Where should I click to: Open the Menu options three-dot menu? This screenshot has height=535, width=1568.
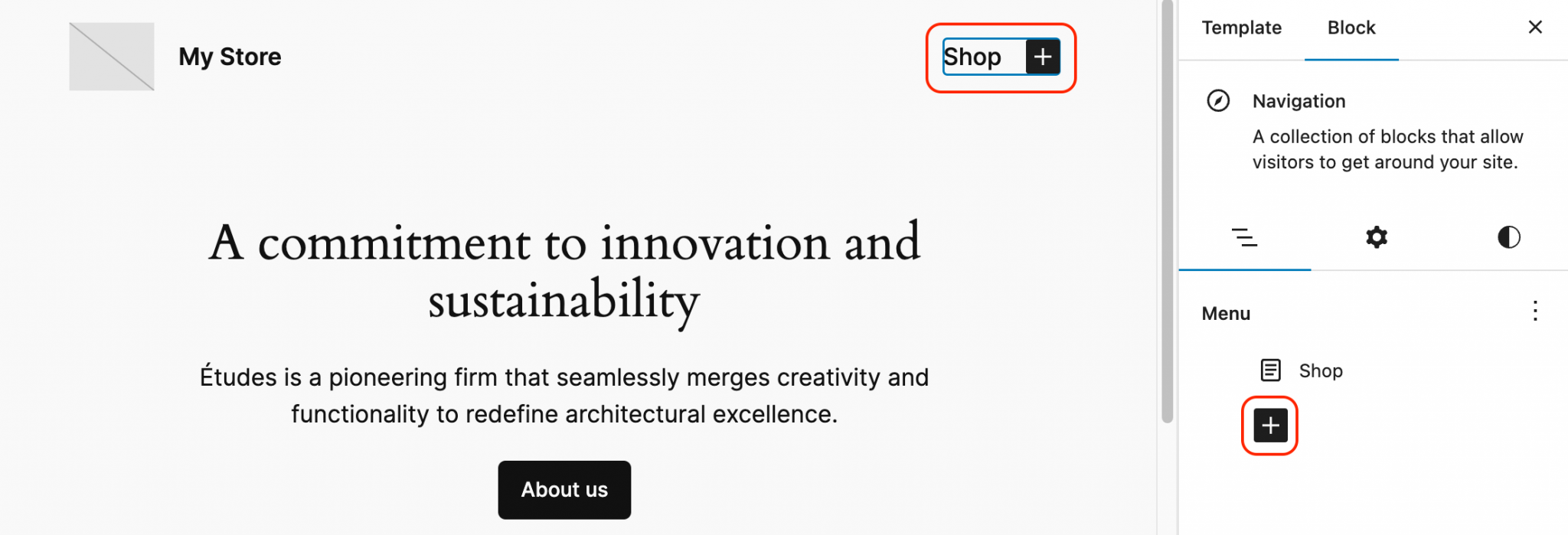[1535, 312]
